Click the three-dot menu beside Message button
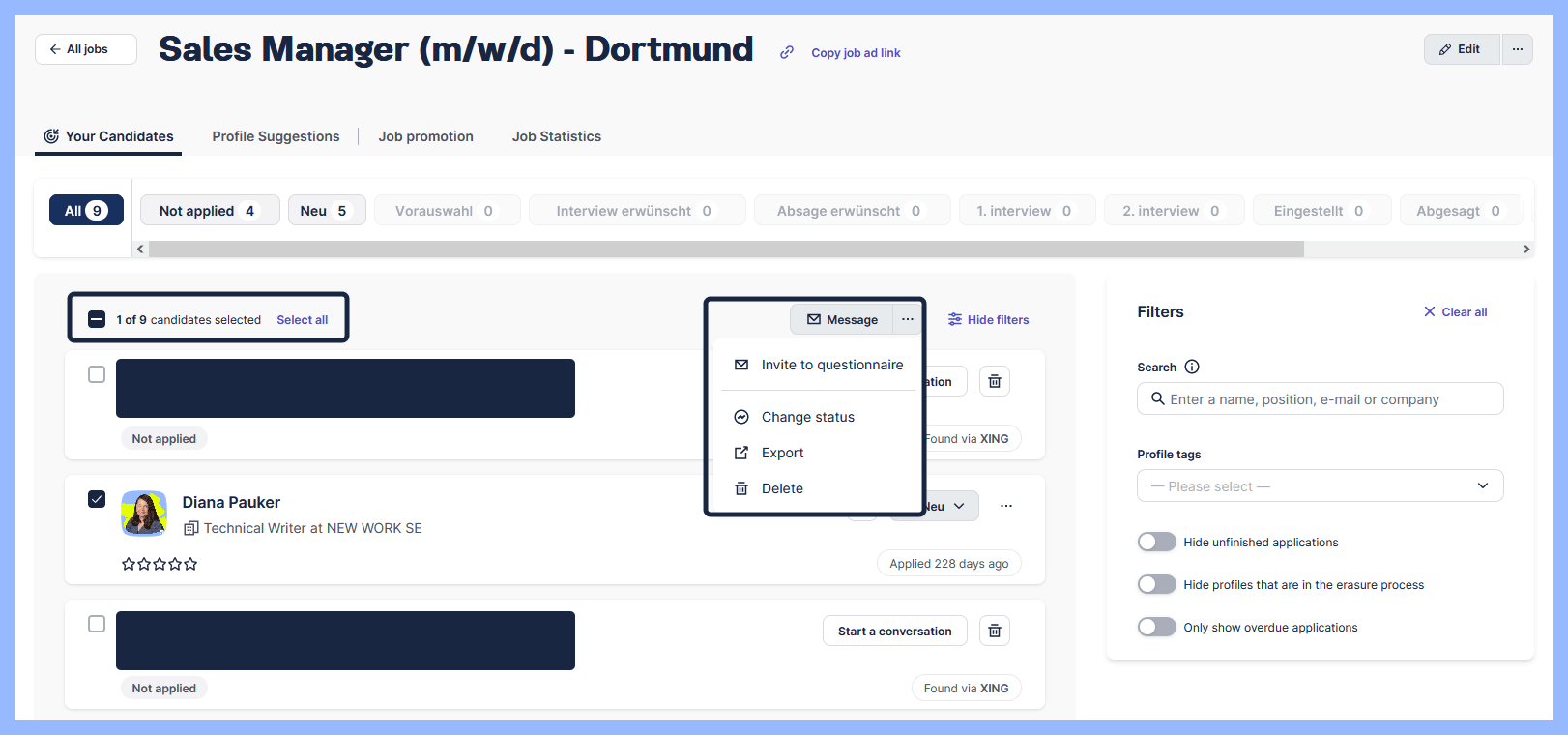This screenshot has height=735, width=1568. pyautogui.click(x=907, y=319)
